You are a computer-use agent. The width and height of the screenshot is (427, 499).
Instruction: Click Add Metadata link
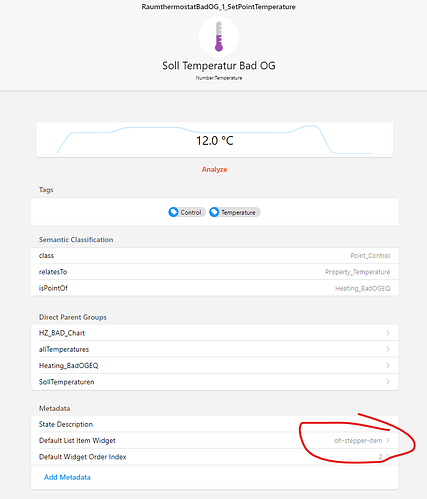coord(67,477)
